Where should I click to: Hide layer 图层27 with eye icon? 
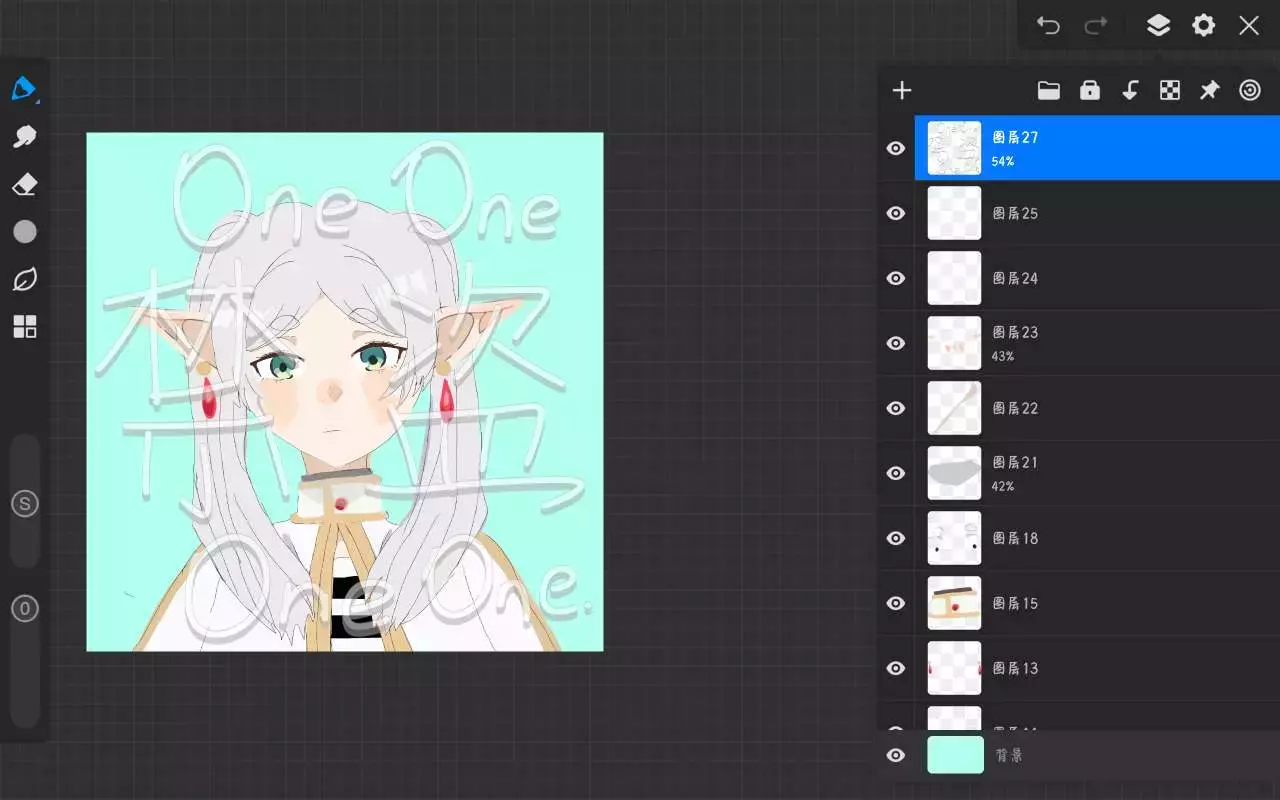click(x=896, y=148)
